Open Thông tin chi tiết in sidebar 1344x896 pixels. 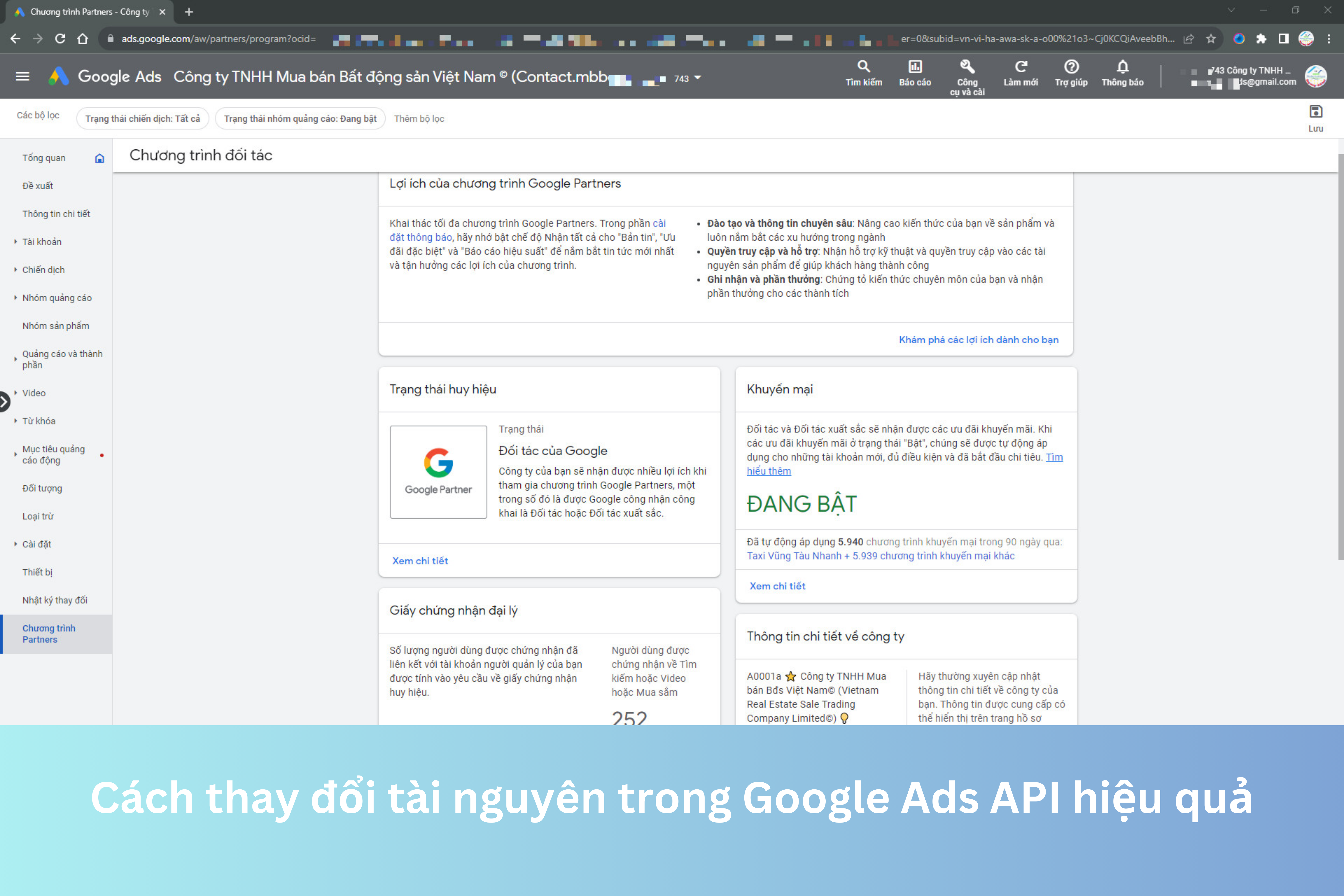point(56,214)
